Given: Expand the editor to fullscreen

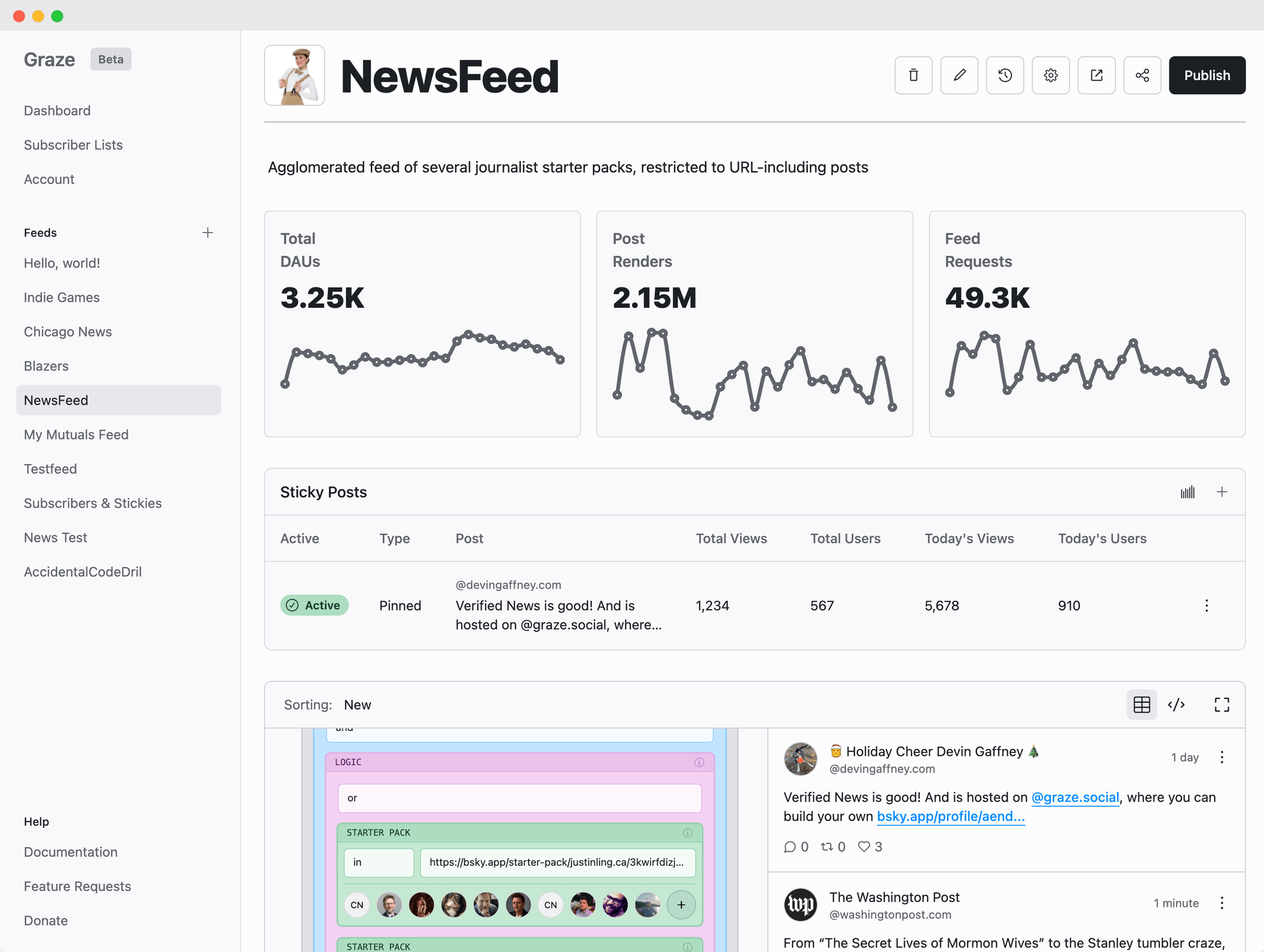Looking at the screenshot, I should click(x=1221, y=705).
